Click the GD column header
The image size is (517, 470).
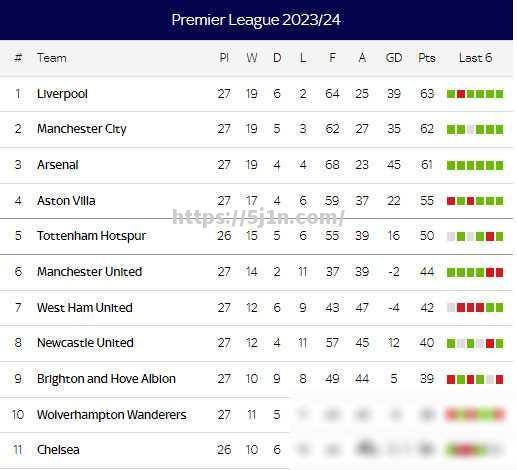click(x=394, y=58)
